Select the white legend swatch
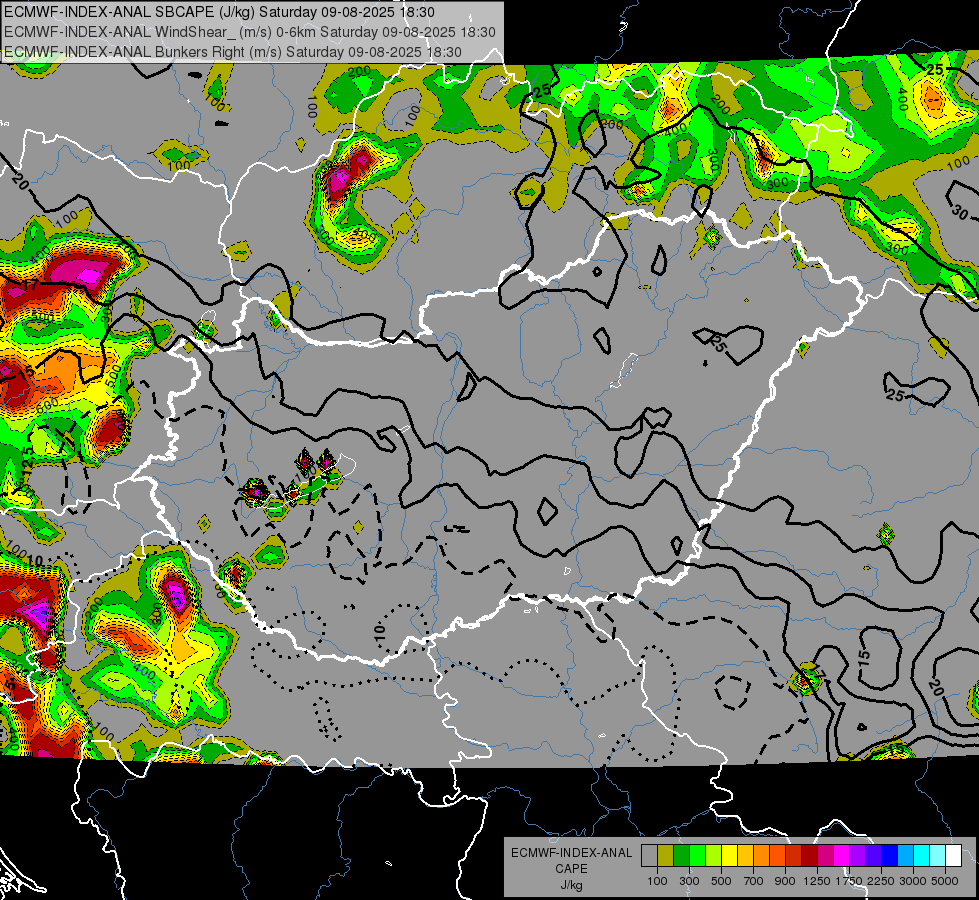Screen dimensions: 979x900 tap(953, 856)
